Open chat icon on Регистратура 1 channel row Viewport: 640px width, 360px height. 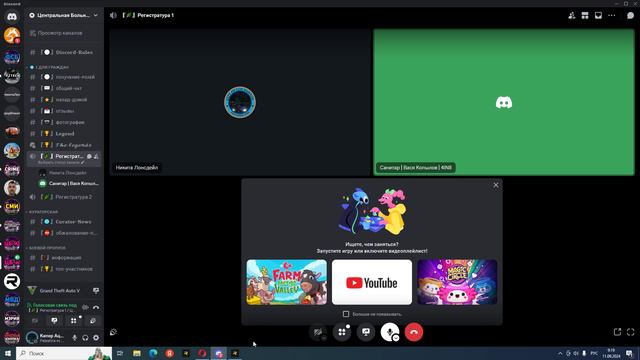coord(89,156)
